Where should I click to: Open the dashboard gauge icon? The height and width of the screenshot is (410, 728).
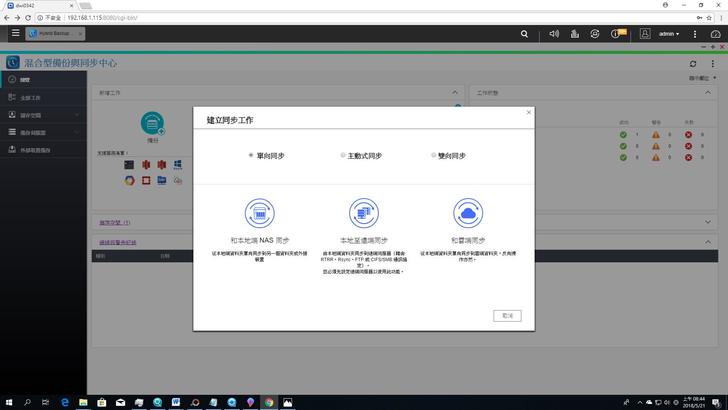[714, 33]
